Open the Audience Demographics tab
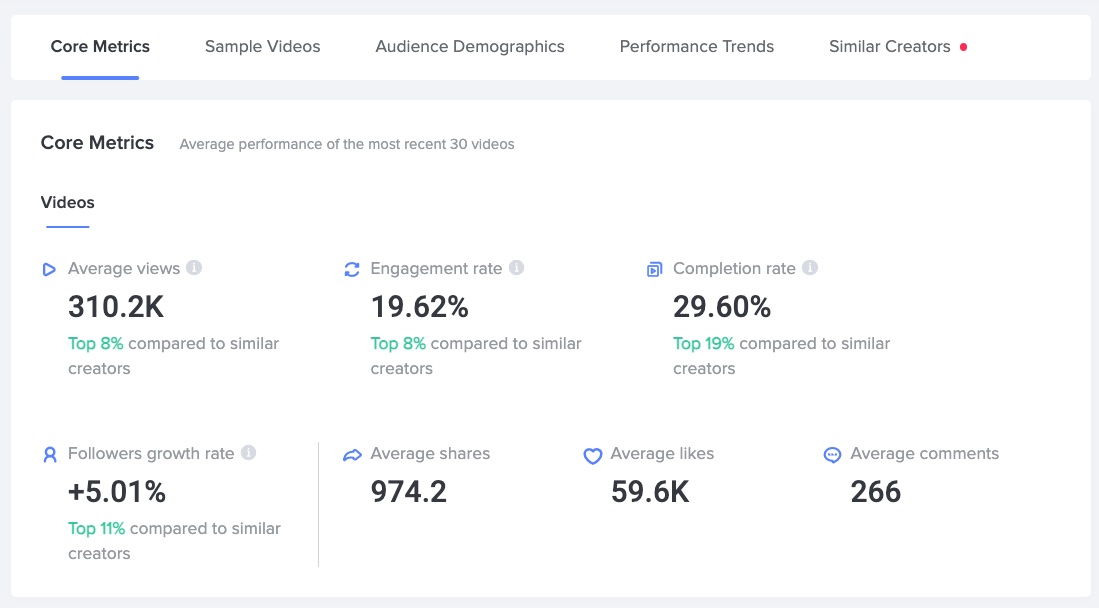1099x608 pixels. (x=470, y=46)
